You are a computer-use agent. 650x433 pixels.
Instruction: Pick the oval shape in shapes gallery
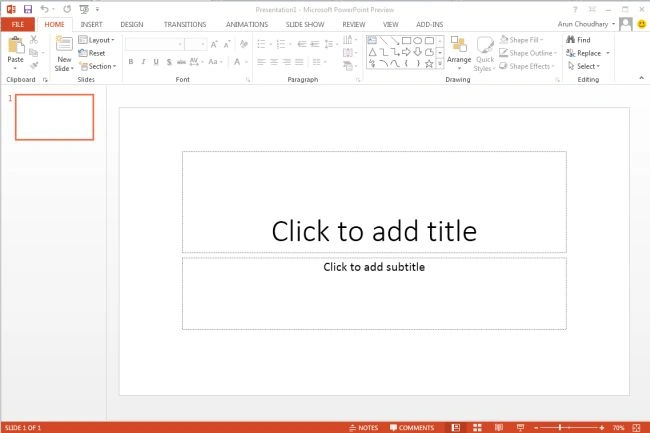(x=418, y=41)
